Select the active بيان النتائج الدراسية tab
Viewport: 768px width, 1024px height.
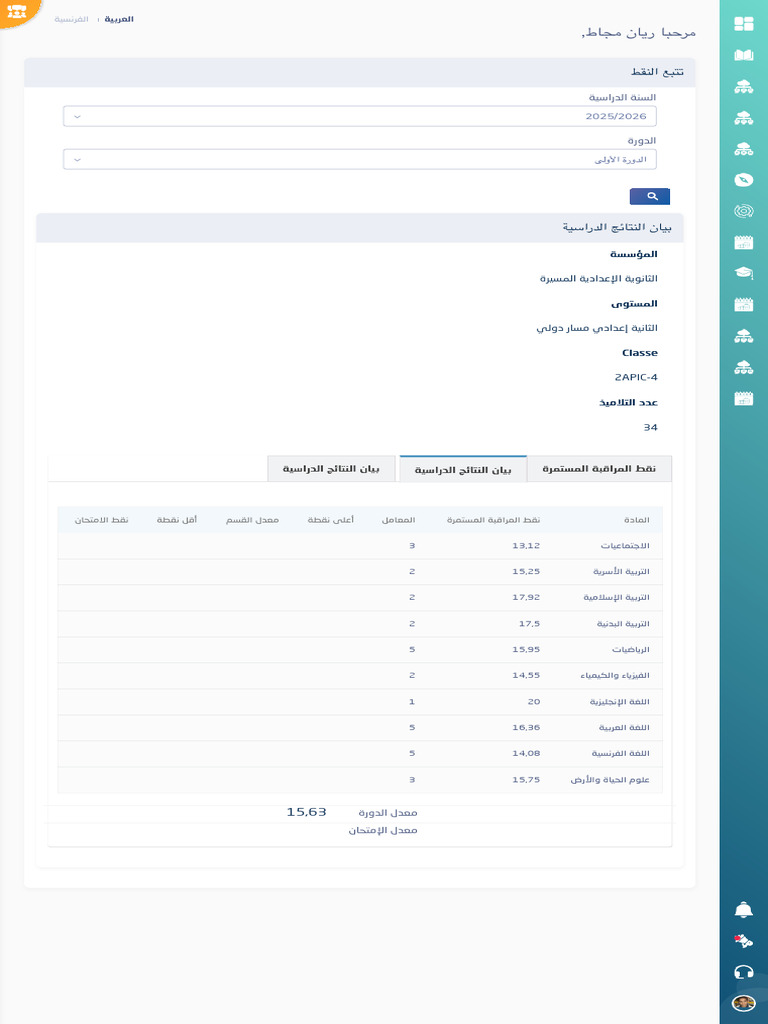point(463,470)
